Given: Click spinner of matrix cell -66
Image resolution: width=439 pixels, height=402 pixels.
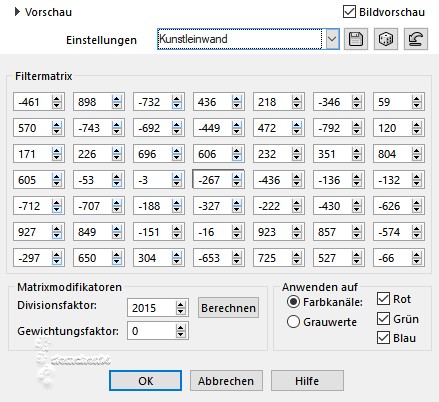Looking at the screenshot, I should (x=417, y=258).
